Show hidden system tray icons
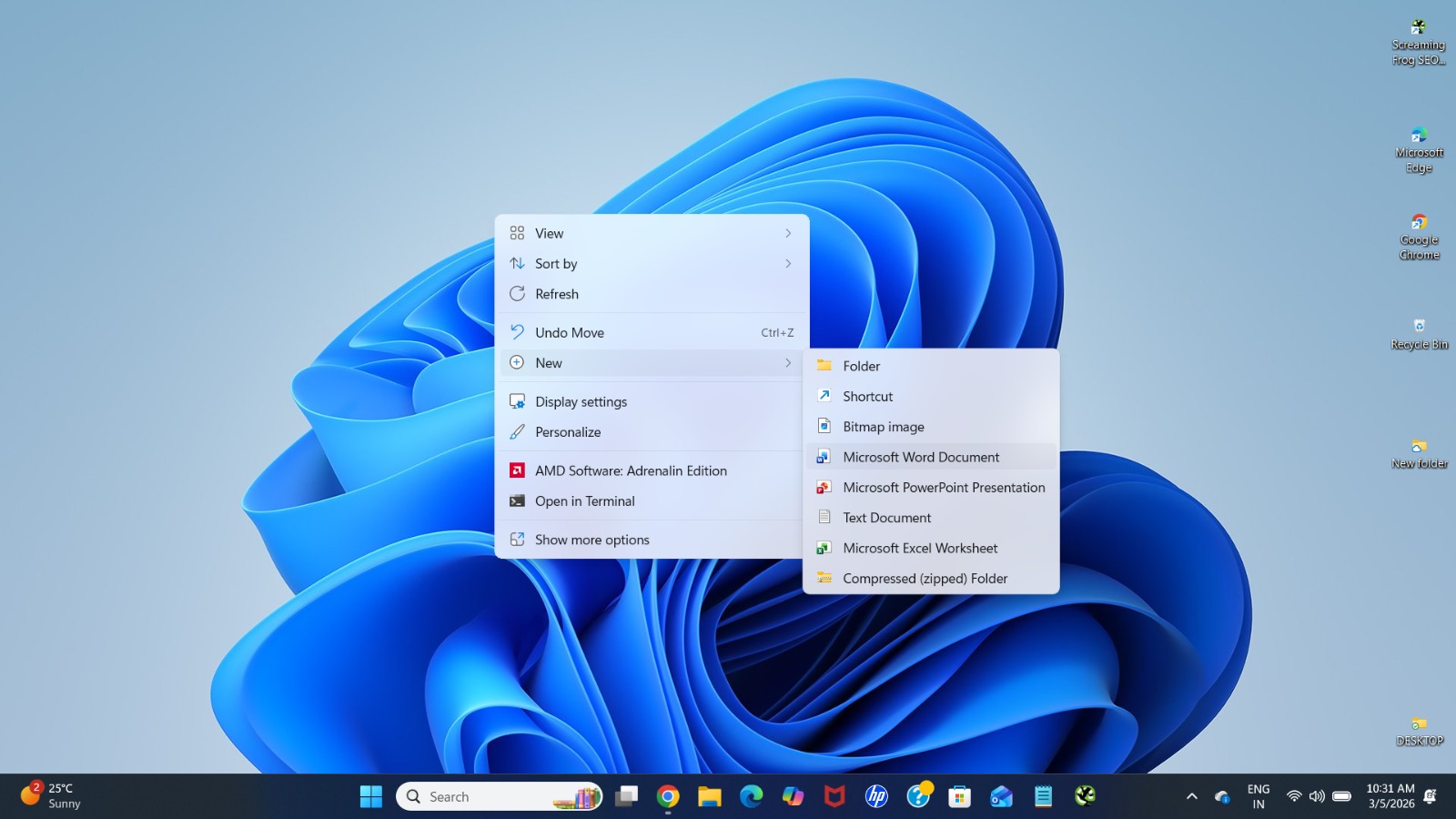1456x819 pixels. coord(1191,797)
